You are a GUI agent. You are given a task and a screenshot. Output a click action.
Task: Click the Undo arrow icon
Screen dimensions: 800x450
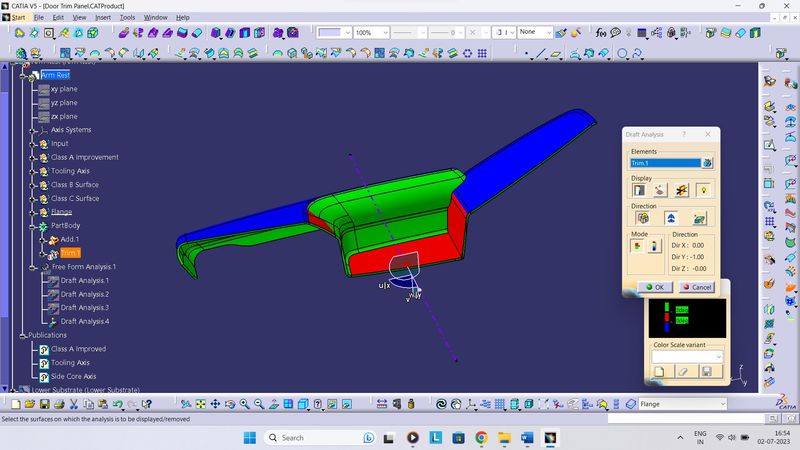coord(118,404)
